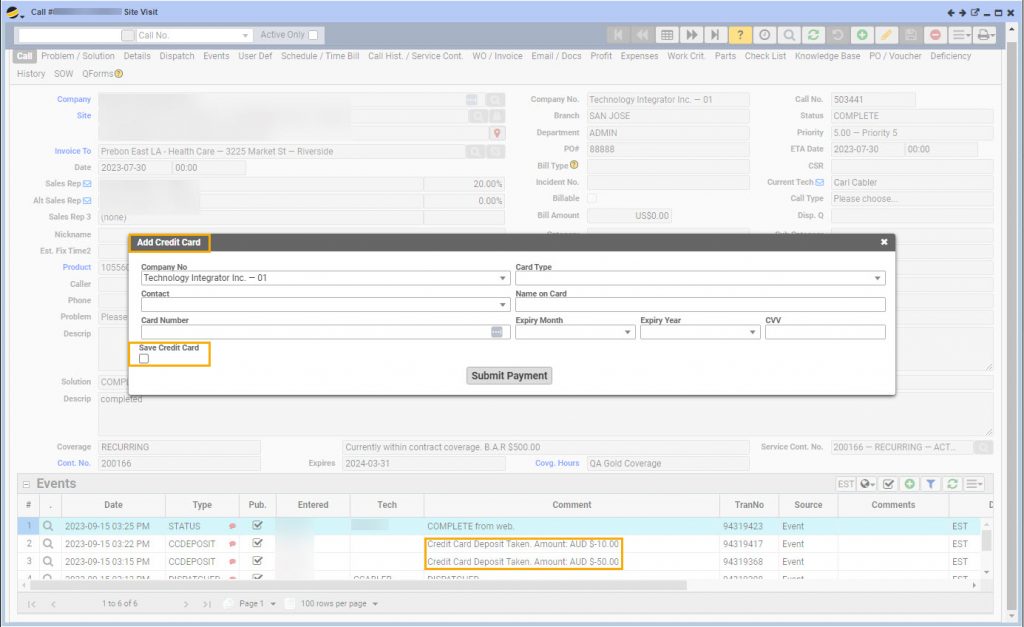This screenshot has height=627, width=1024.
Task: Switch to the Dispatch tab
Action: tap(177, 56)
